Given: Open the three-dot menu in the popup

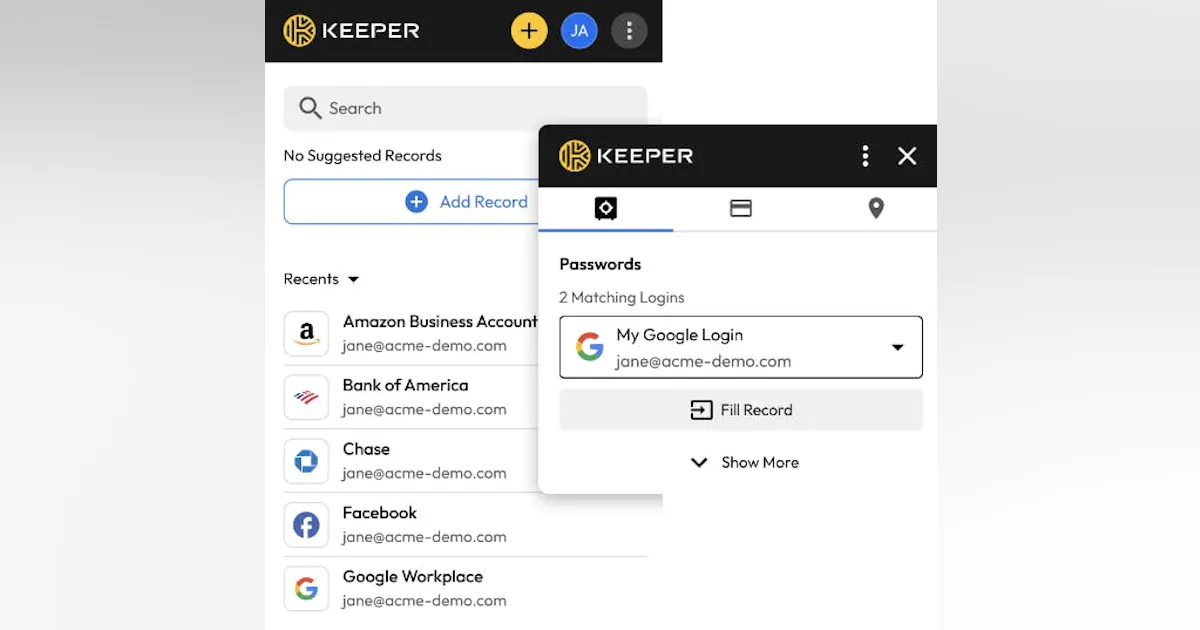Looking at the screenshot, I should [865, 156].
